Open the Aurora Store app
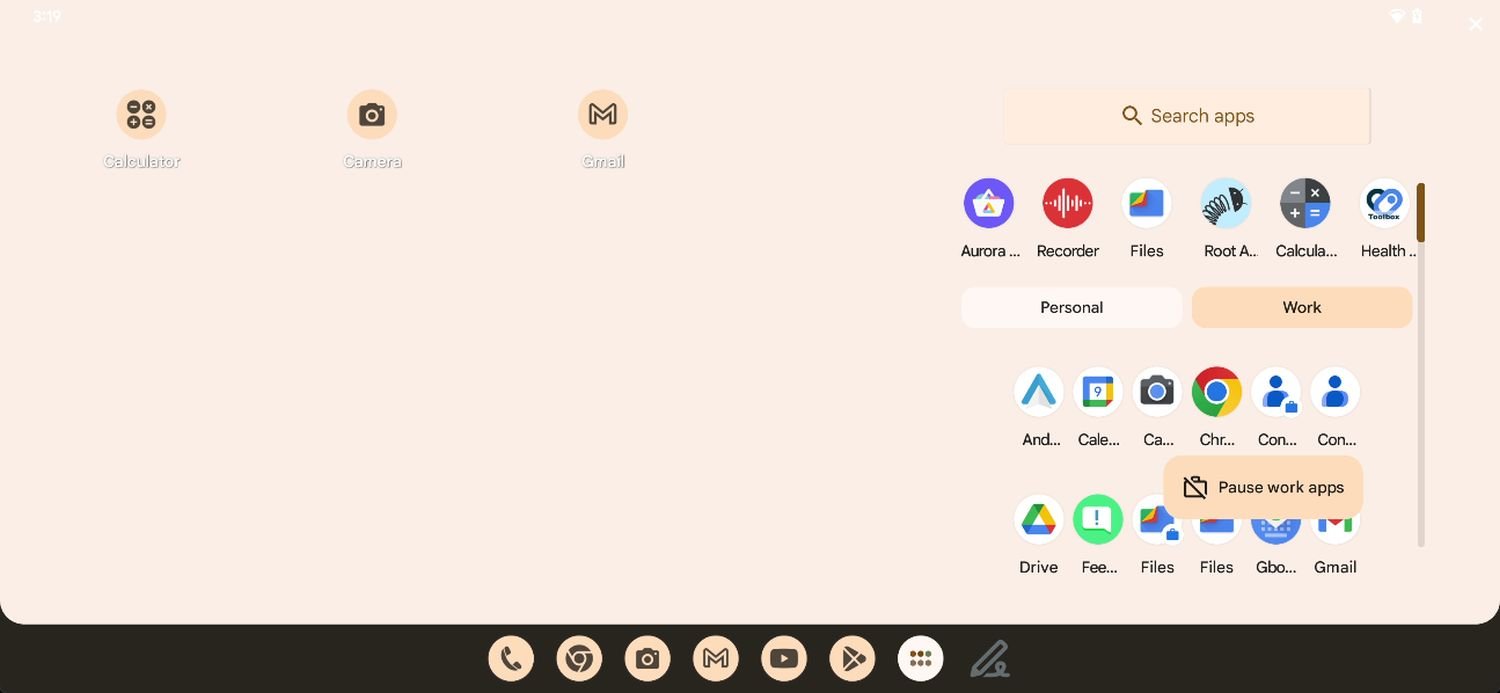The height and width of the screenshot is (693, 1500). click(988, 204)
